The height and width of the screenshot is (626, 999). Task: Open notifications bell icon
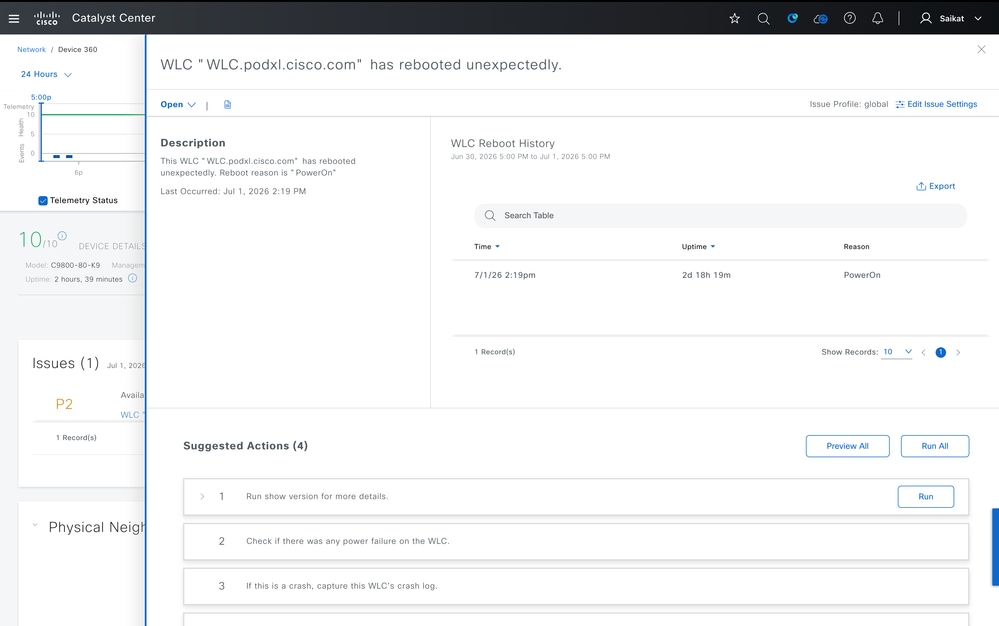pos(877,18)
